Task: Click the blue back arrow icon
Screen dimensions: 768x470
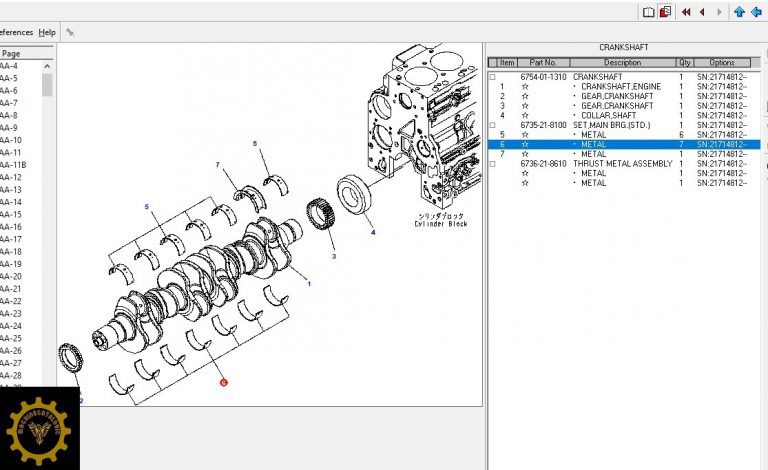Action: (x=757, y=12)
